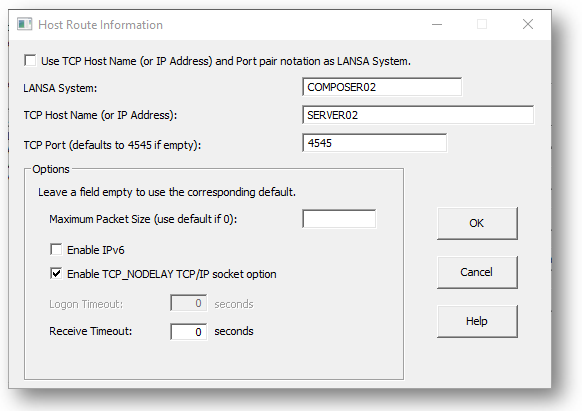Toggle the Enable IPv6 checkbox
Image resolution: width=582 pixels, height=411 pixels.
[56, 249]
